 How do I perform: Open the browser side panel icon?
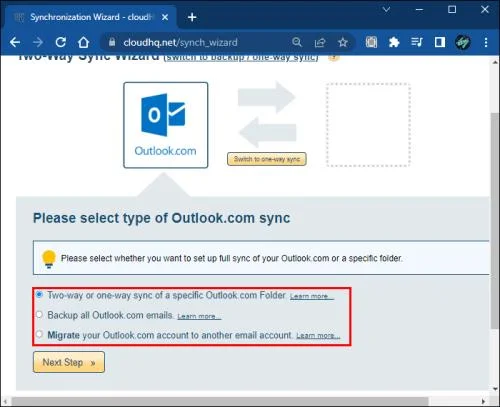click(440, 42)
